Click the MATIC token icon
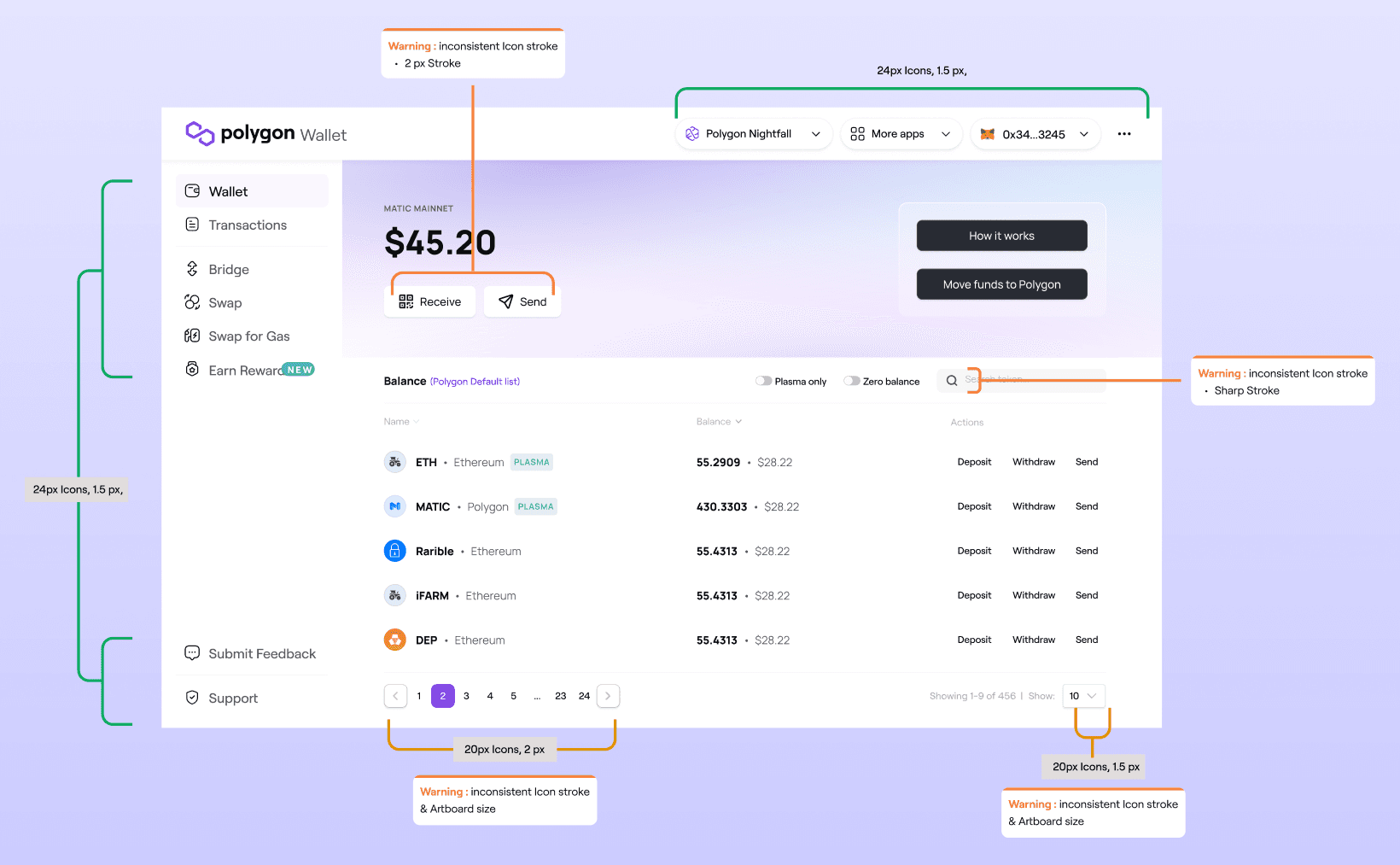This screenshot has height=865, width=1400. coord(394,506)
